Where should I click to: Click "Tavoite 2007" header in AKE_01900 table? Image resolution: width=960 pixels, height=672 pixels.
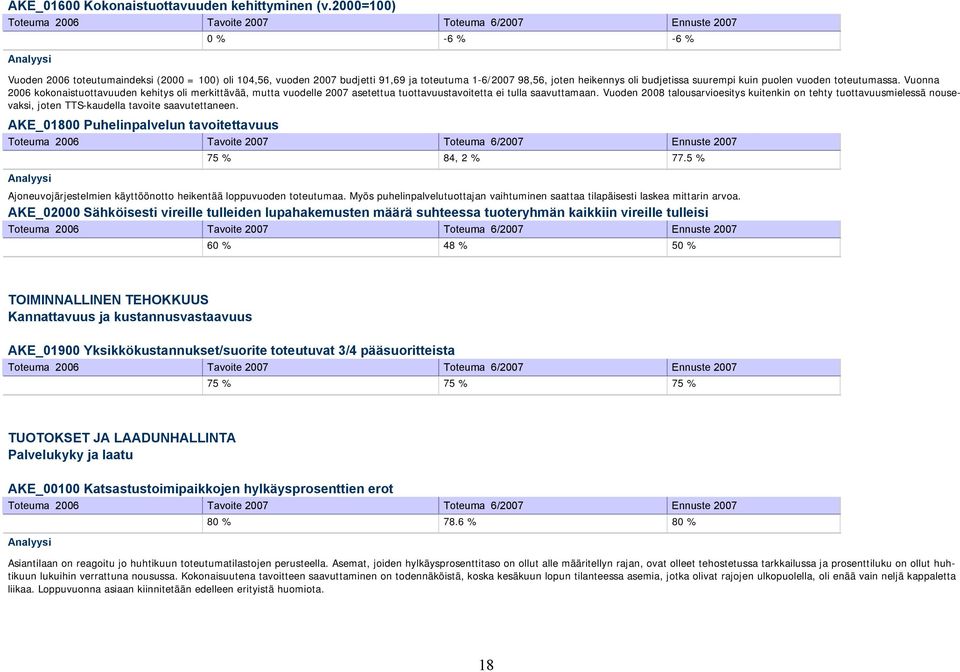click(237, 368)
